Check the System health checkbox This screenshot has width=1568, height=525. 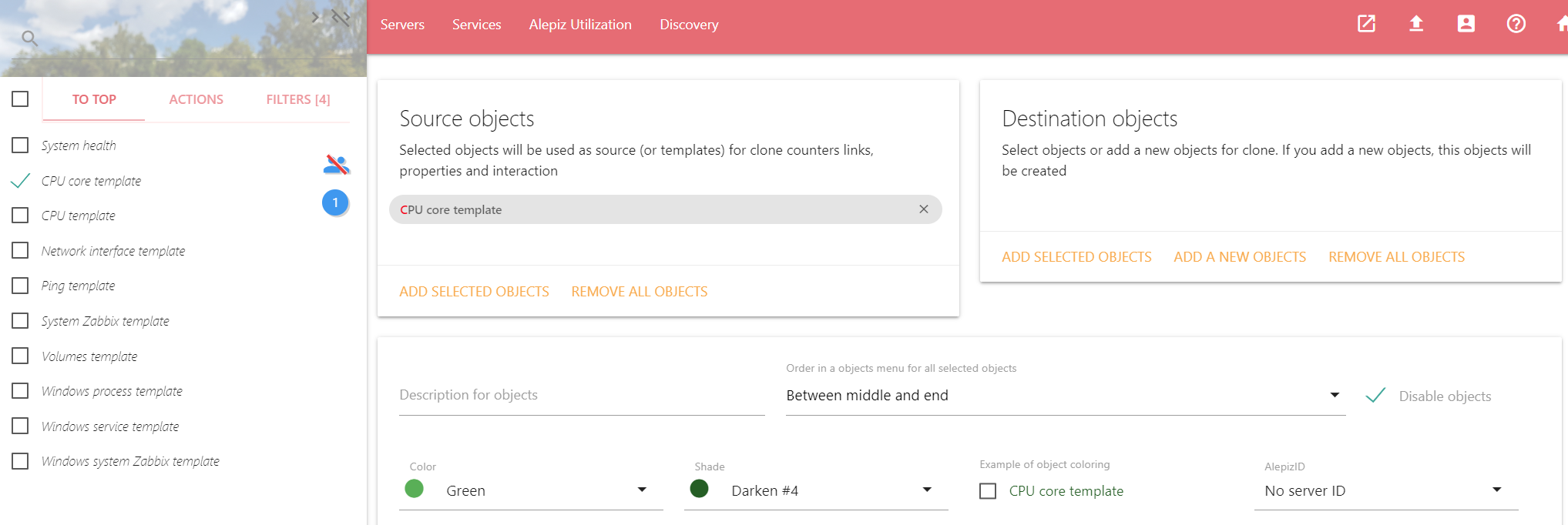[x=21, y=145]
